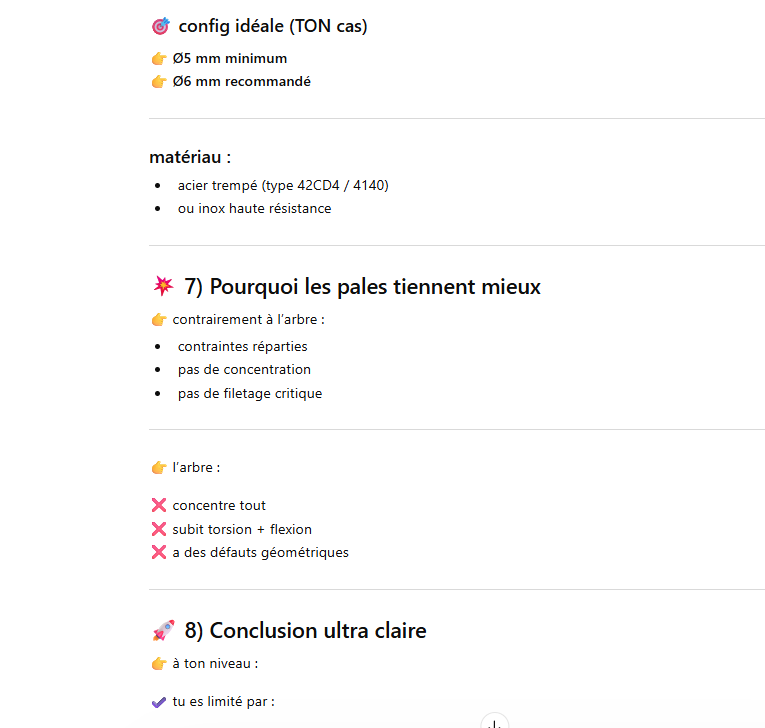Click the checkmark beside tu es limité par
This screenshot has height=728, width=765.
(x=158, y=702)
